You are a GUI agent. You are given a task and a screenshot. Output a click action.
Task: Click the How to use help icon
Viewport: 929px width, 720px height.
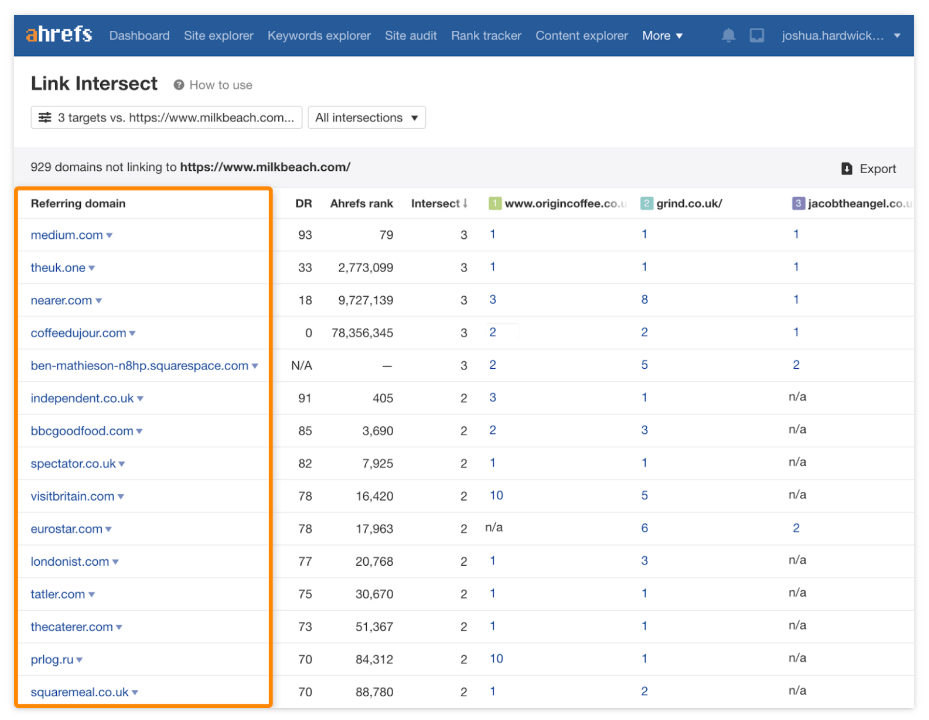point(178,85)
